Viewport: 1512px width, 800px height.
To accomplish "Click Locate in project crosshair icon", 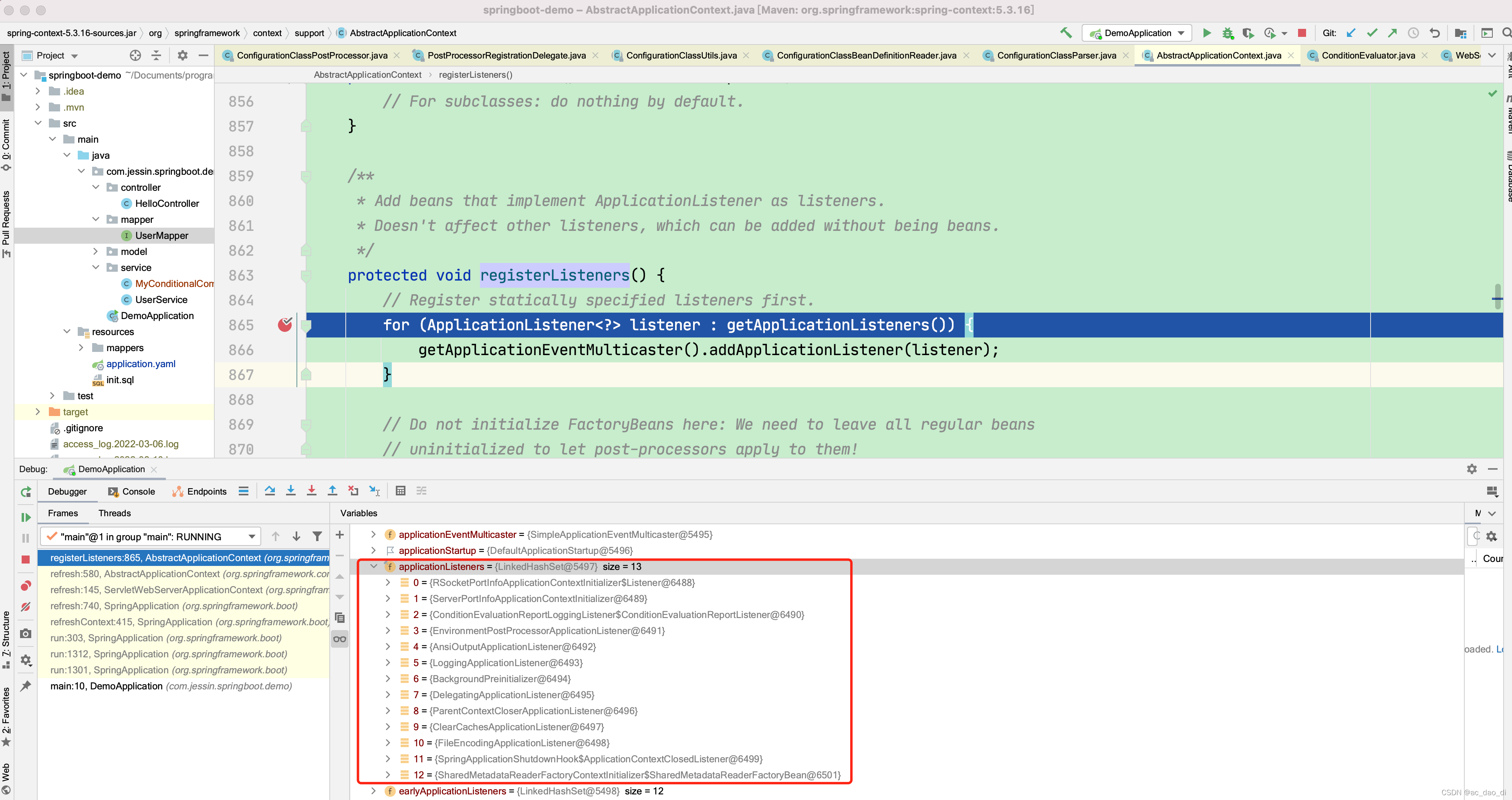I will tap(135, 55).
